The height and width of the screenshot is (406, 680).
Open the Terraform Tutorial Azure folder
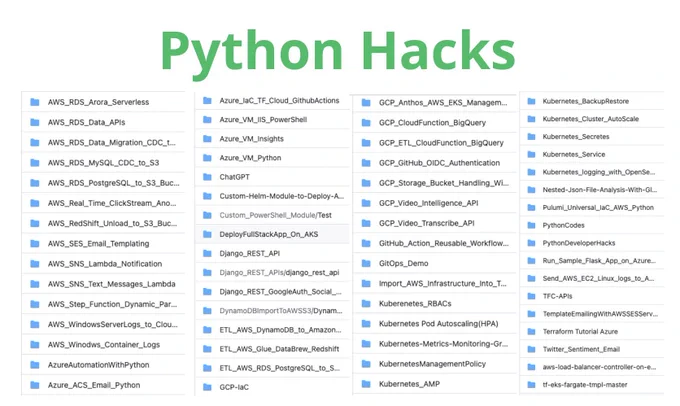[580, 331]
